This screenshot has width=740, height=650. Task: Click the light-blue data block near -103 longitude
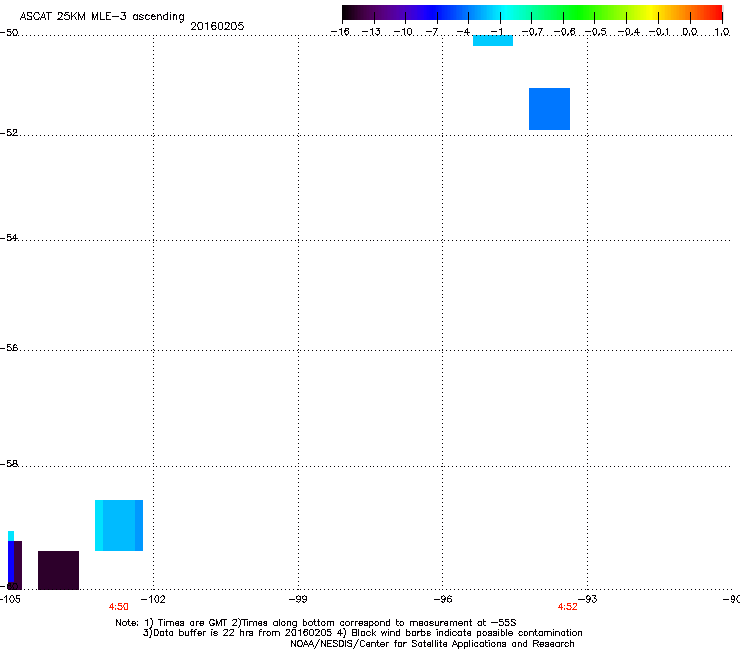coord(119,525)
